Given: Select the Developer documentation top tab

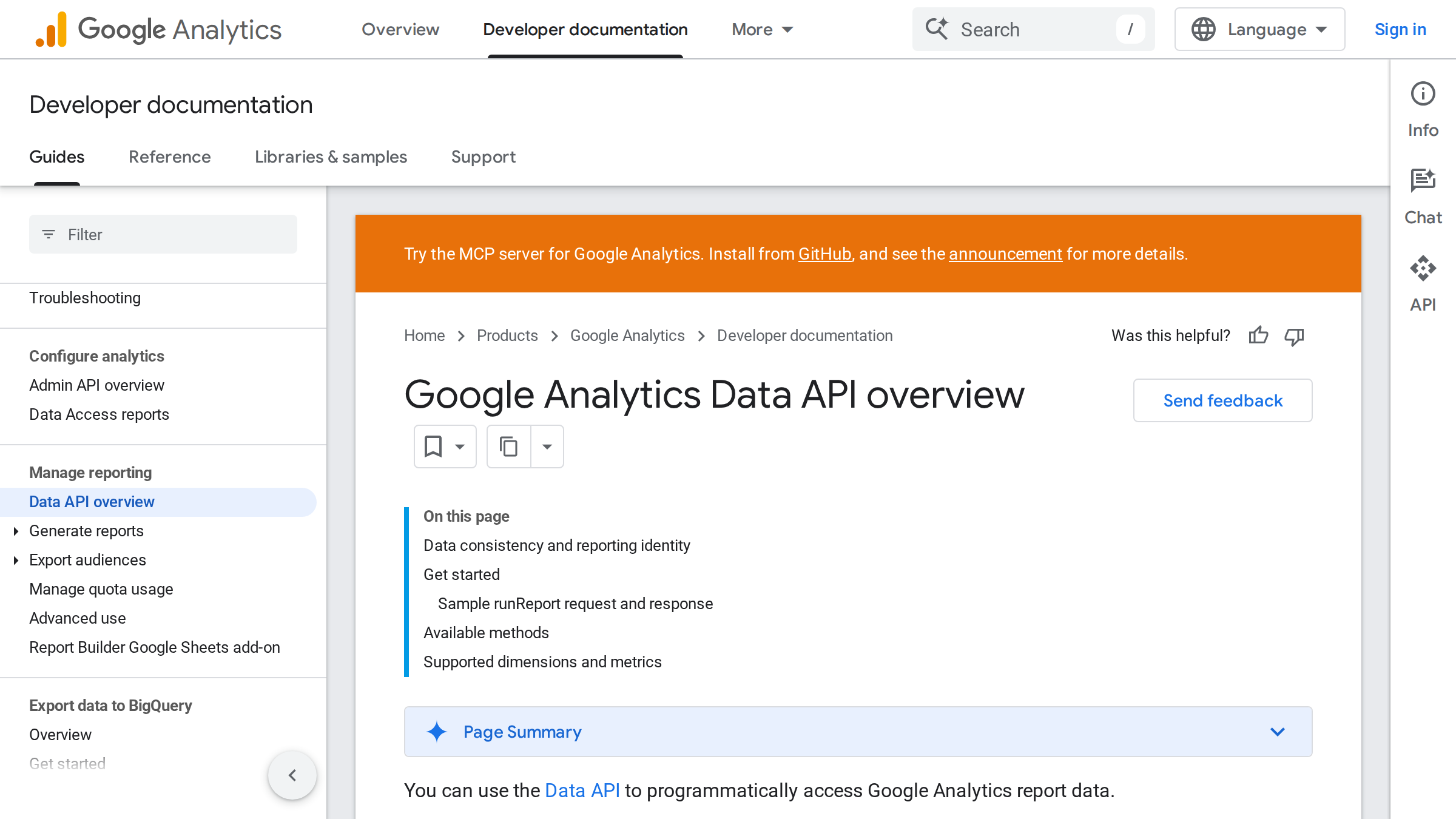Looking at the screenshot, I should (585, 29).
